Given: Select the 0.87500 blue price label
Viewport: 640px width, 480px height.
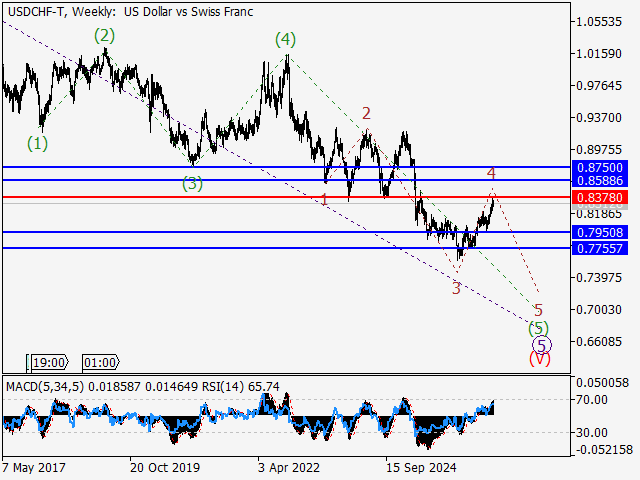Looking at the screenshot, I should click(x=600, y=167).
